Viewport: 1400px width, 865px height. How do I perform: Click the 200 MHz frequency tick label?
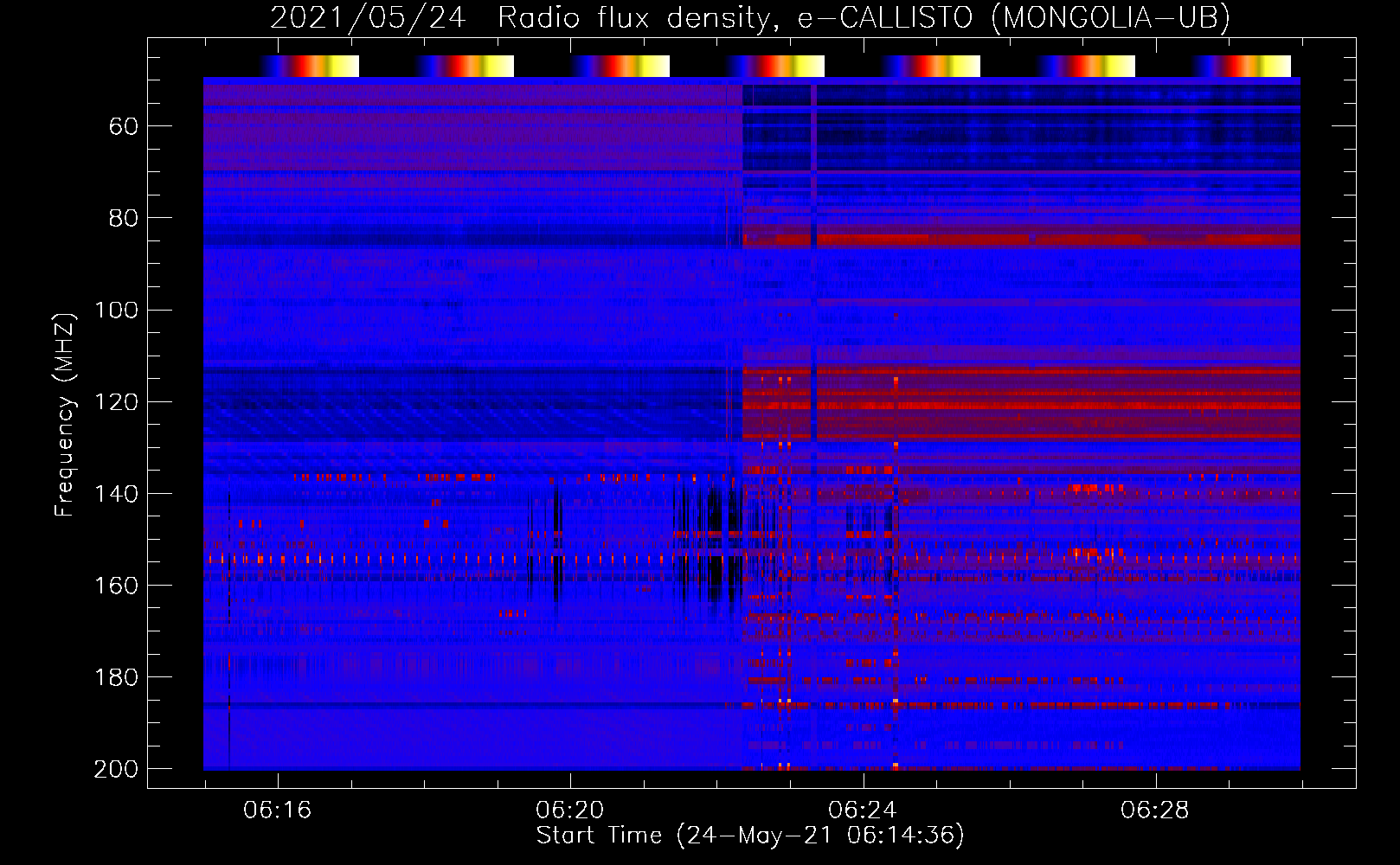(116, 769)
